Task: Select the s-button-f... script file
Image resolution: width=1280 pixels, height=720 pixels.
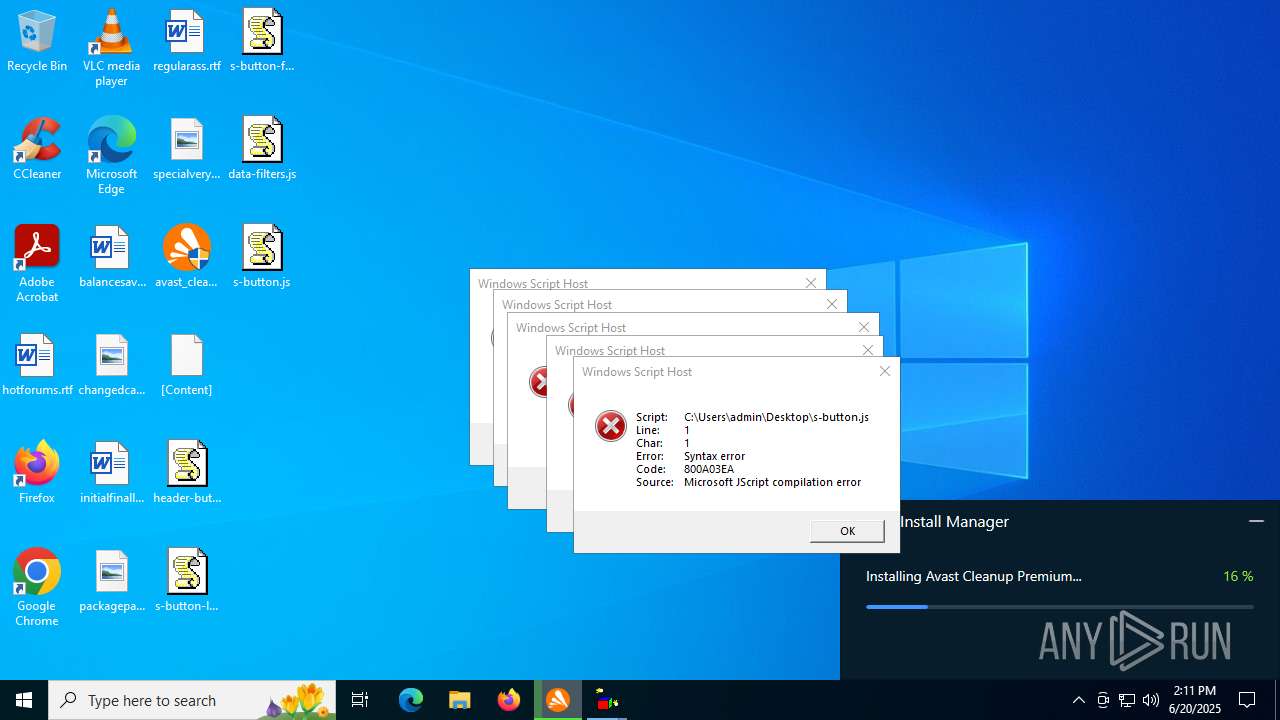Action: point(262,42)
